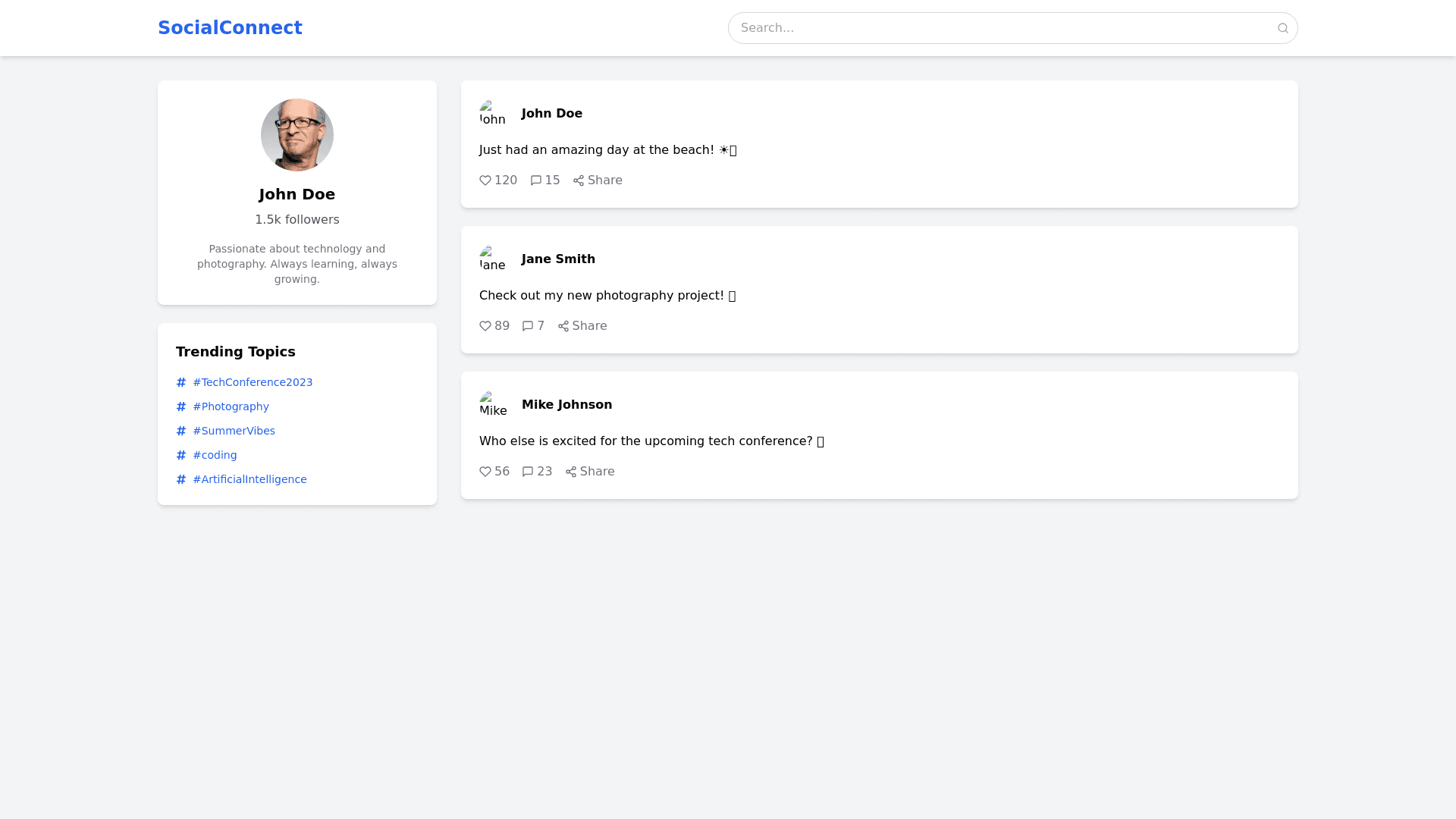
Task: Open comments on John Doe's beach post
Action: coord(544,180)
